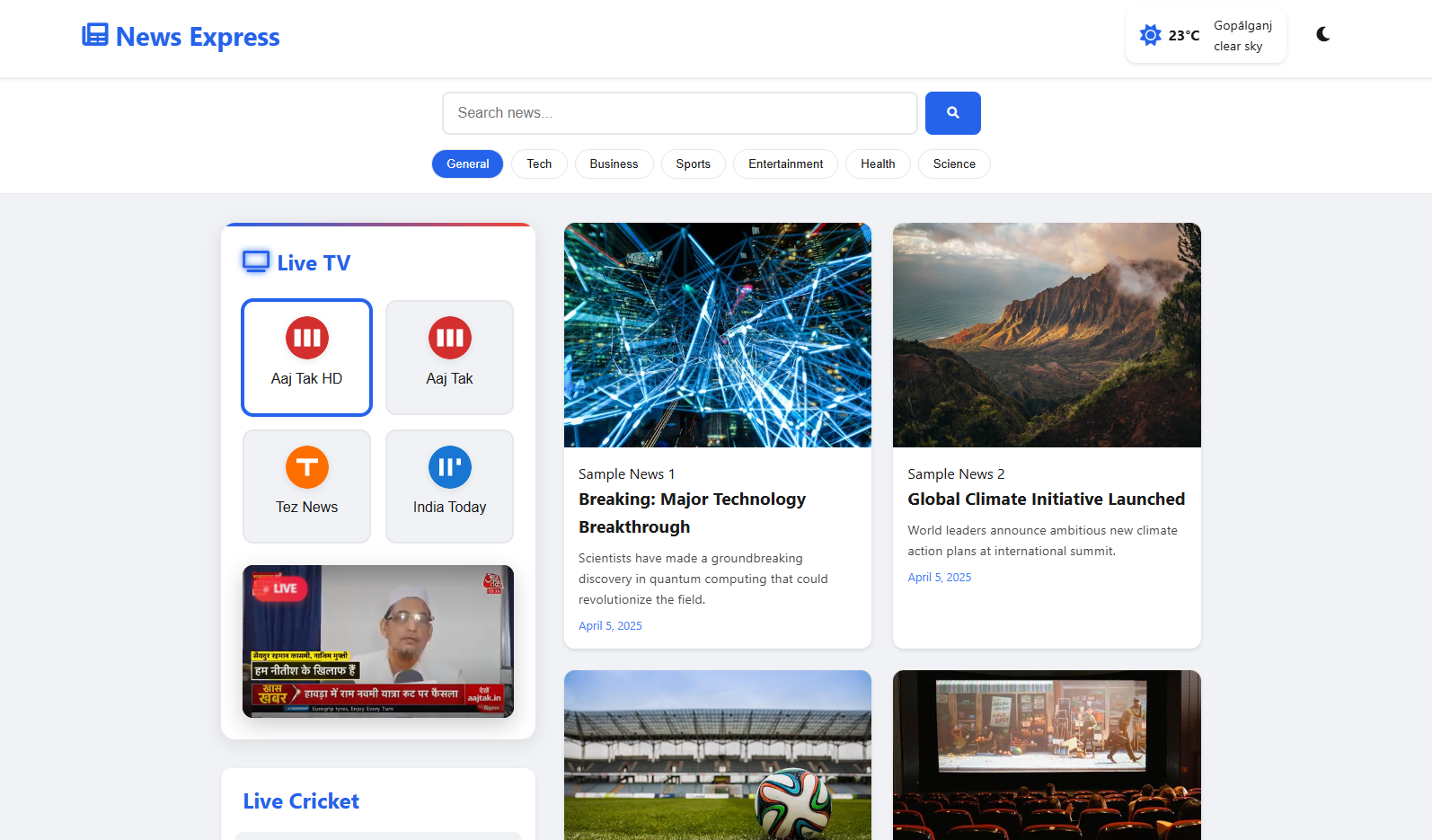
Task: Switch to the Business category
Action: point(614,164)
